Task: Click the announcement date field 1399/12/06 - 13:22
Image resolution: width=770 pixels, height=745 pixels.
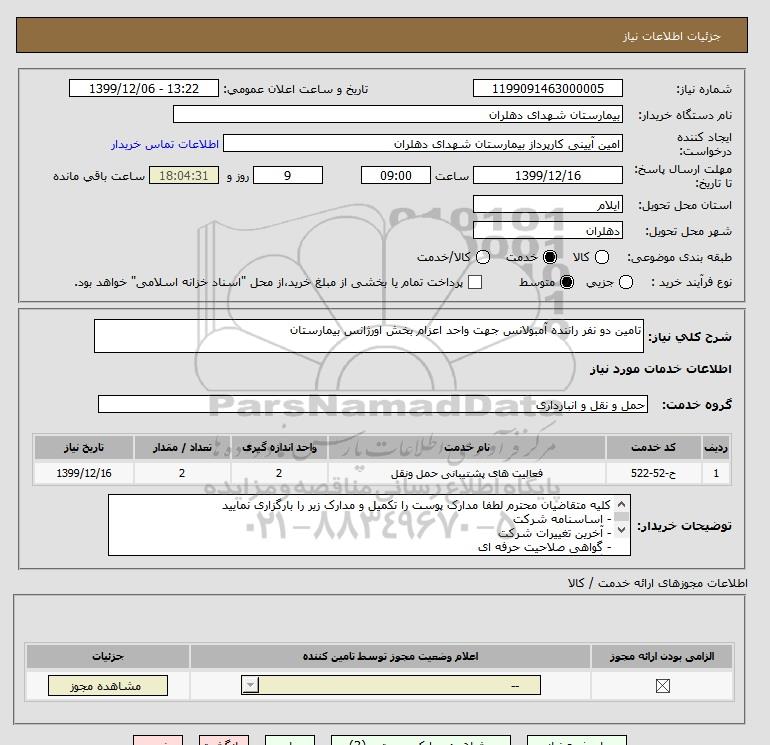Action: coord(144,89)
